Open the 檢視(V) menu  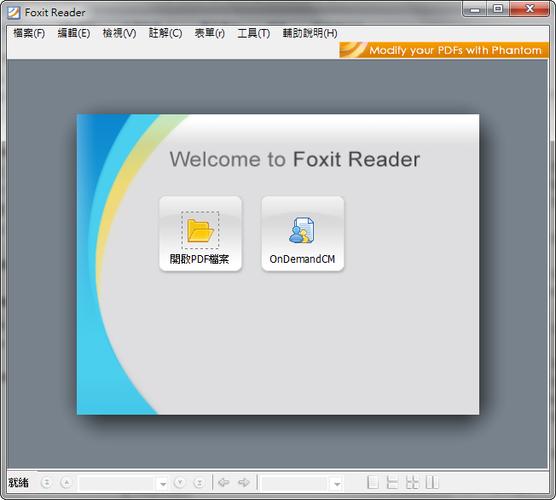click(x=119, y=33)
